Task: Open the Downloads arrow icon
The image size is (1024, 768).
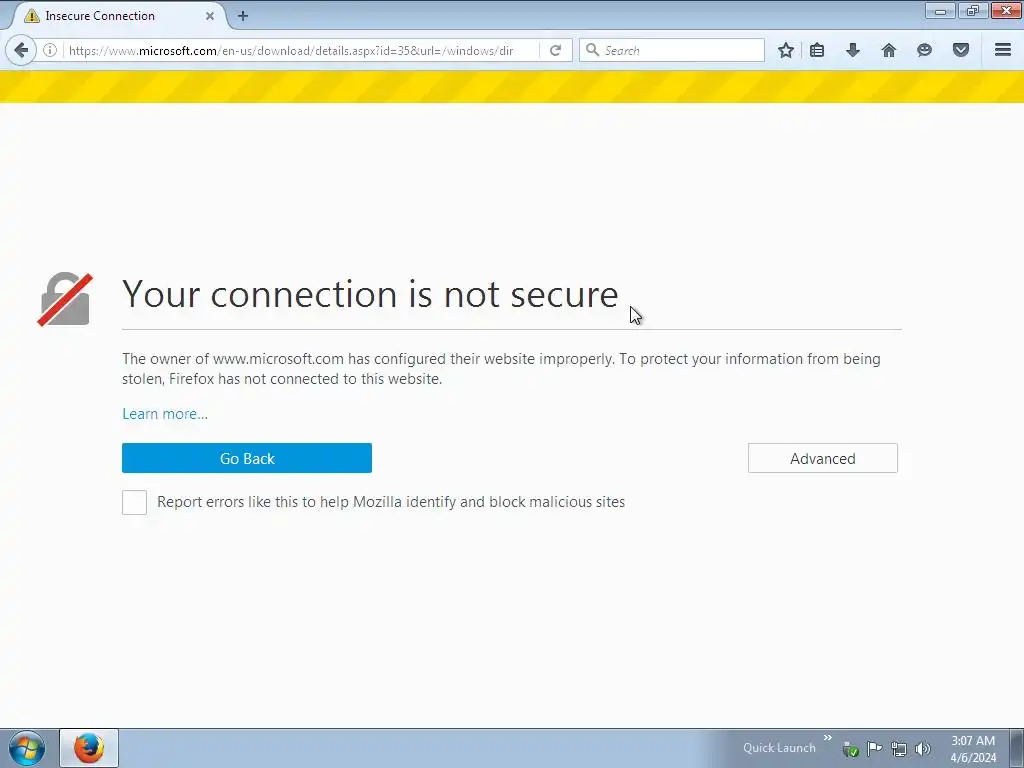Action: pos(853,50)
